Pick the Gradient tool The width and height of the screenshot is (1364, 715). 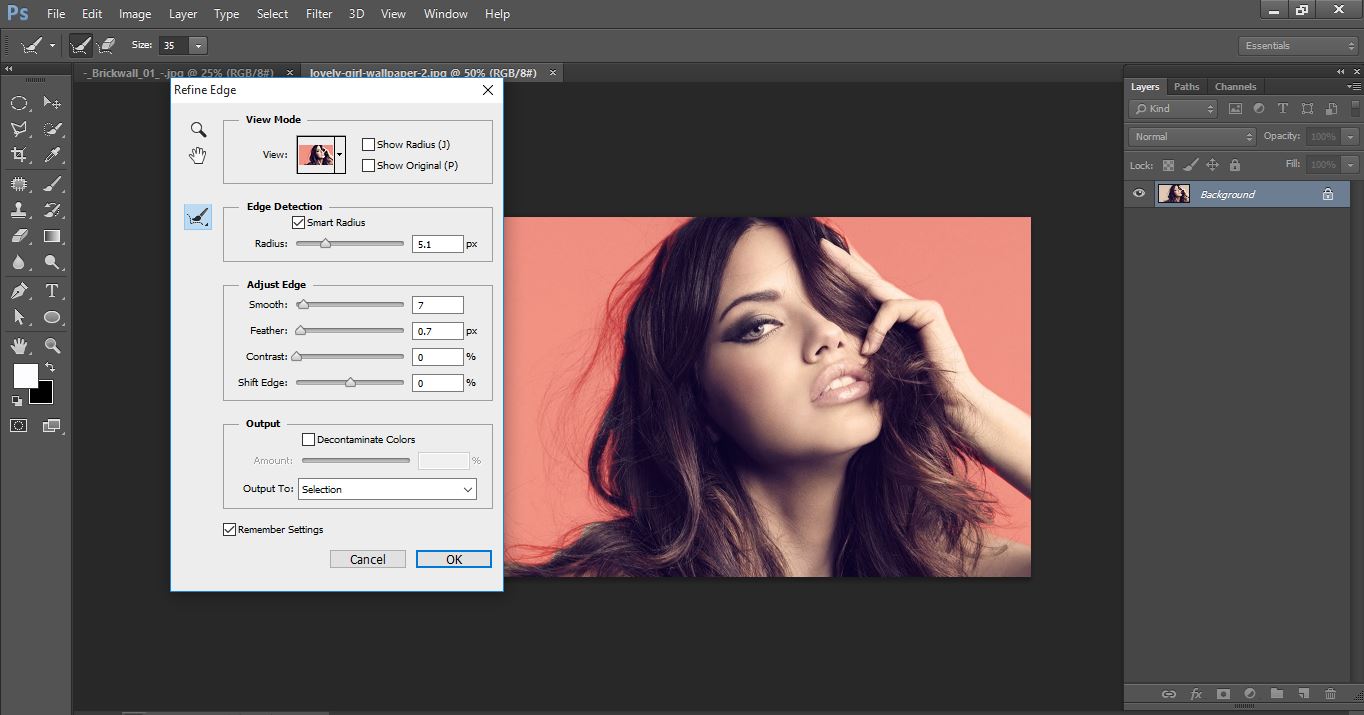pyautogui.click(x=52, y=236)
